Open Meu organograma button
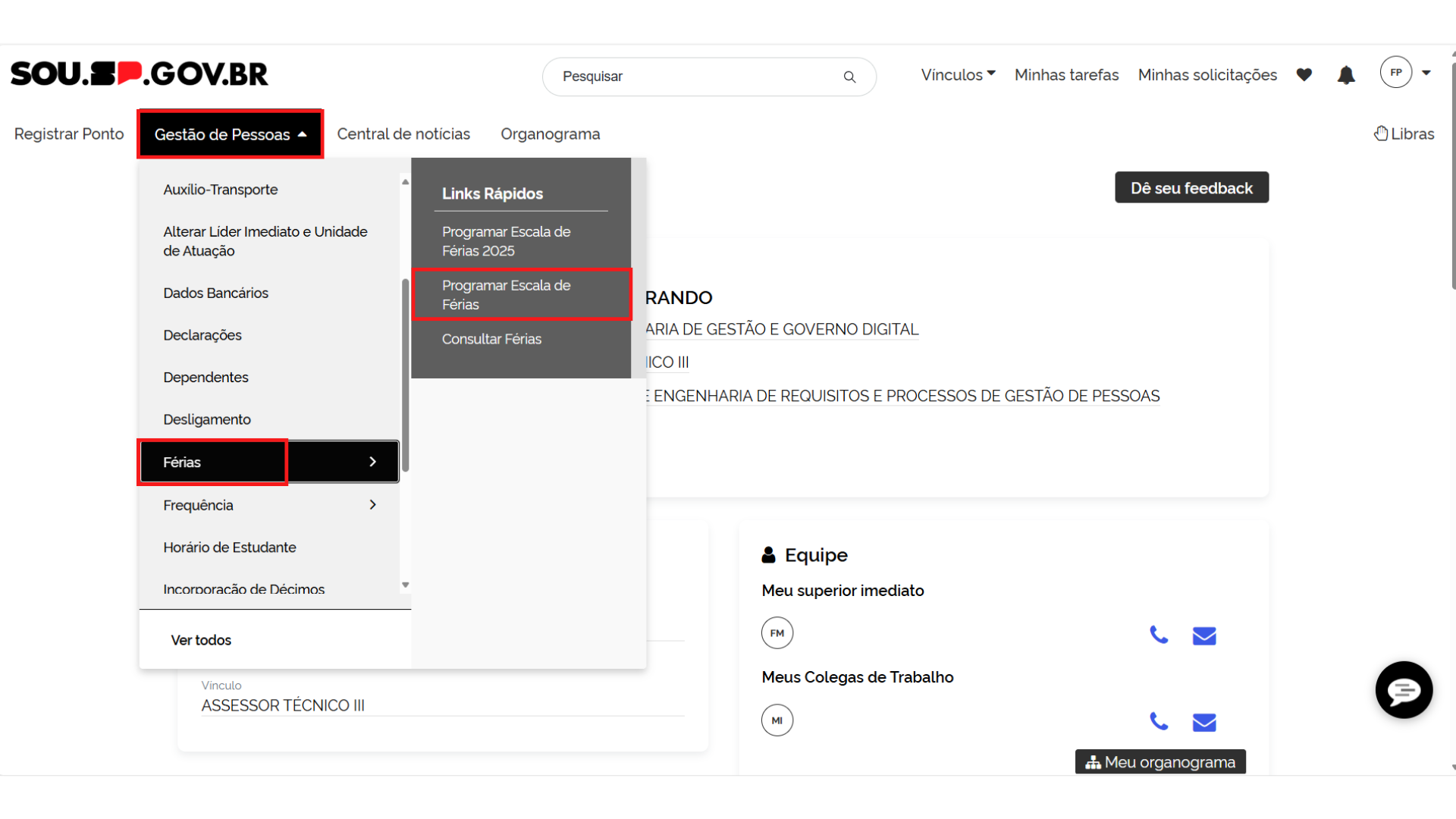The image size is (1456, 819). click(x=1160, y=762)
